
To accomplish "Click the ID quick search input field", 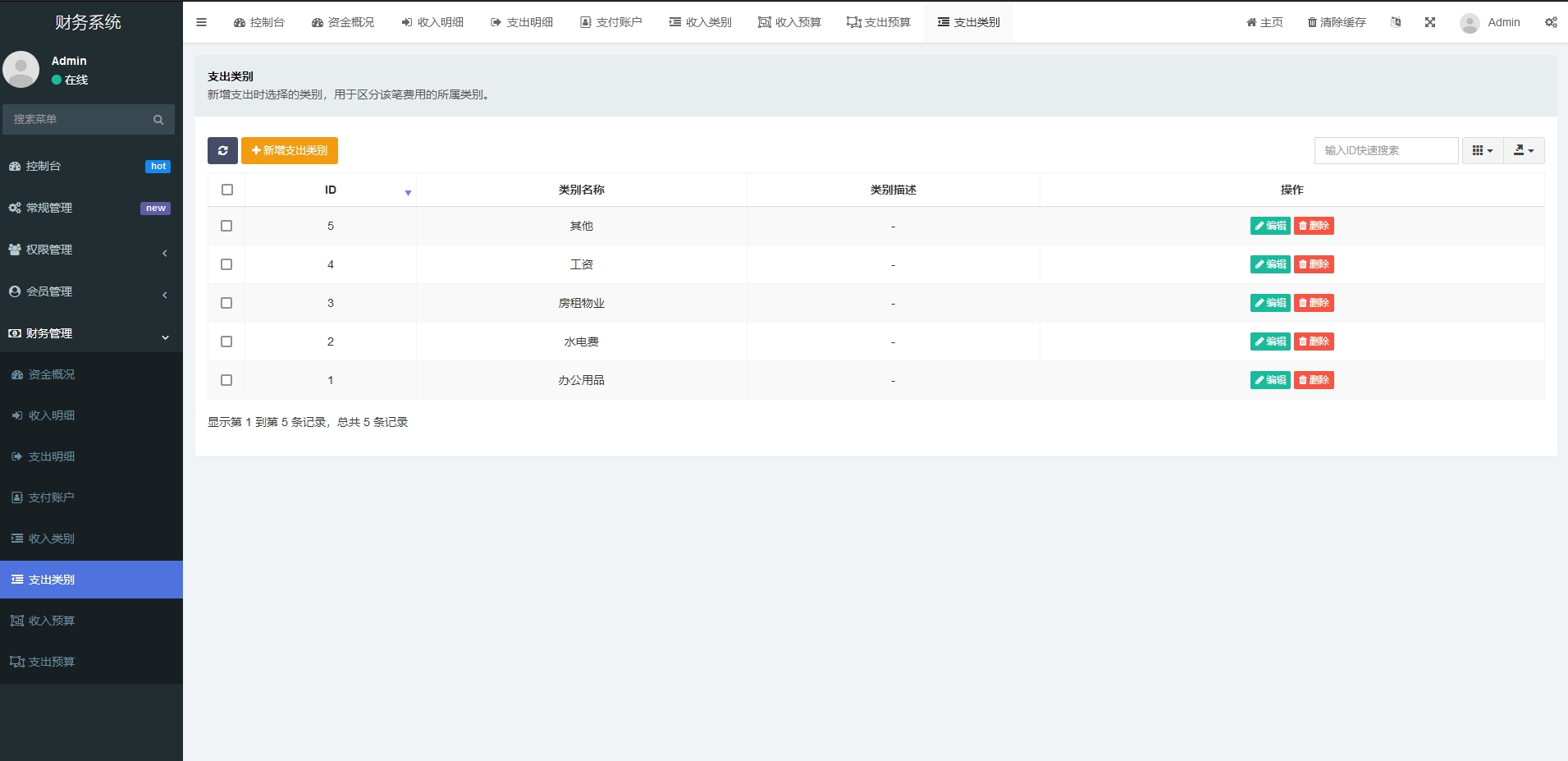I will pos(1386,150).
